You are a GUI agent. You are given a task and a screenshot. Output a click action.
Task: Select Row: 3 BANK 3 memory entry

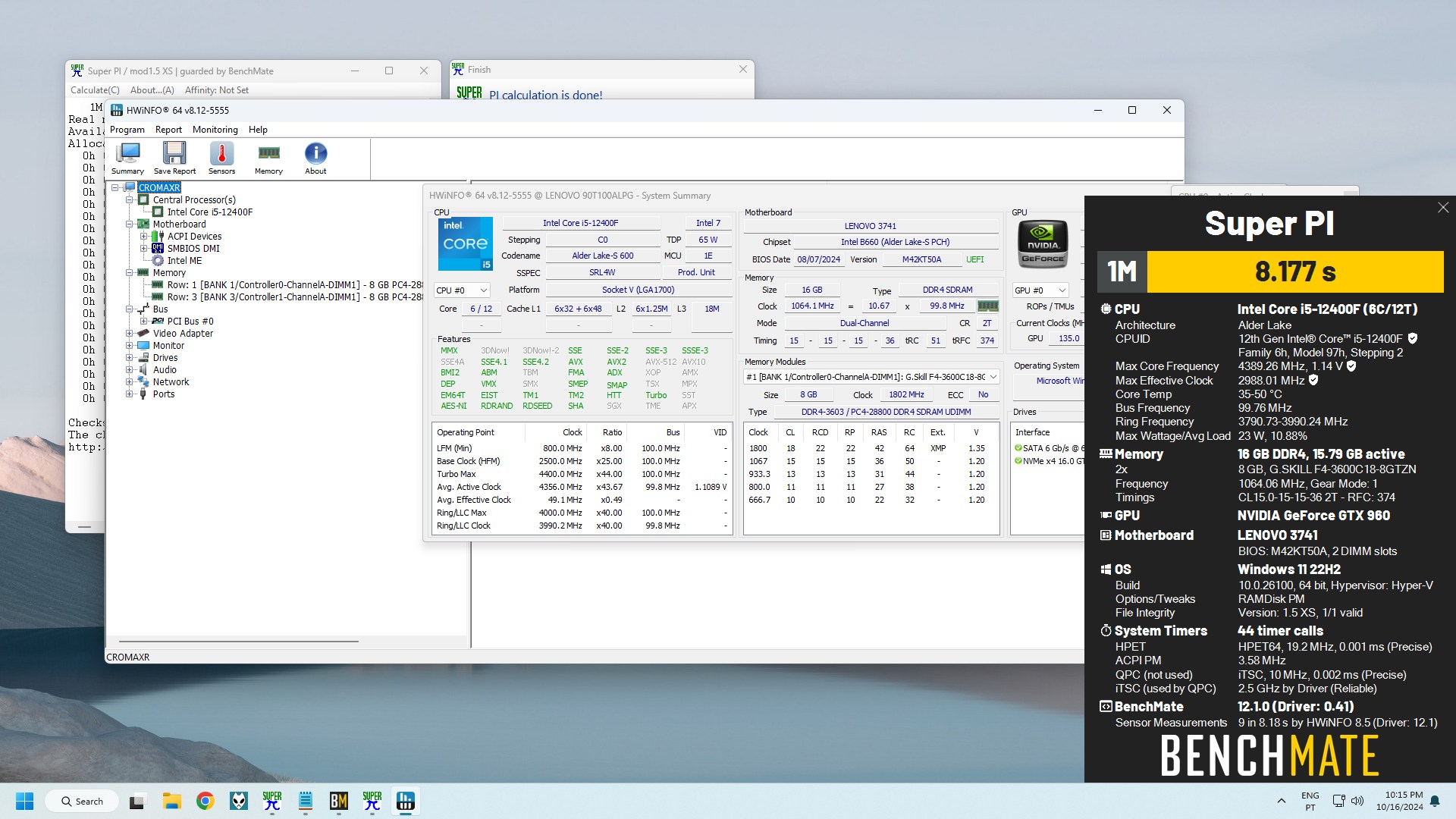click(294, 297)
